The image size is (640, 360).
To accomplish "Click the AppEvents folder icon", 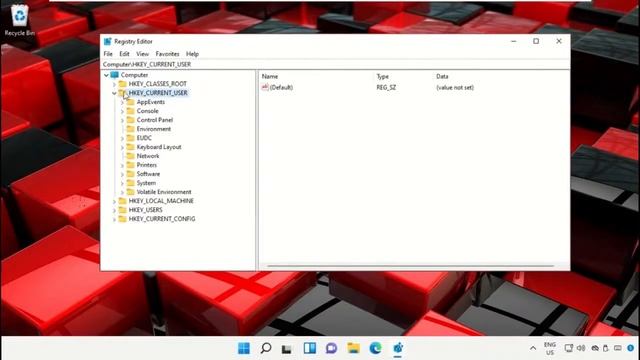I will click(131, 102).
